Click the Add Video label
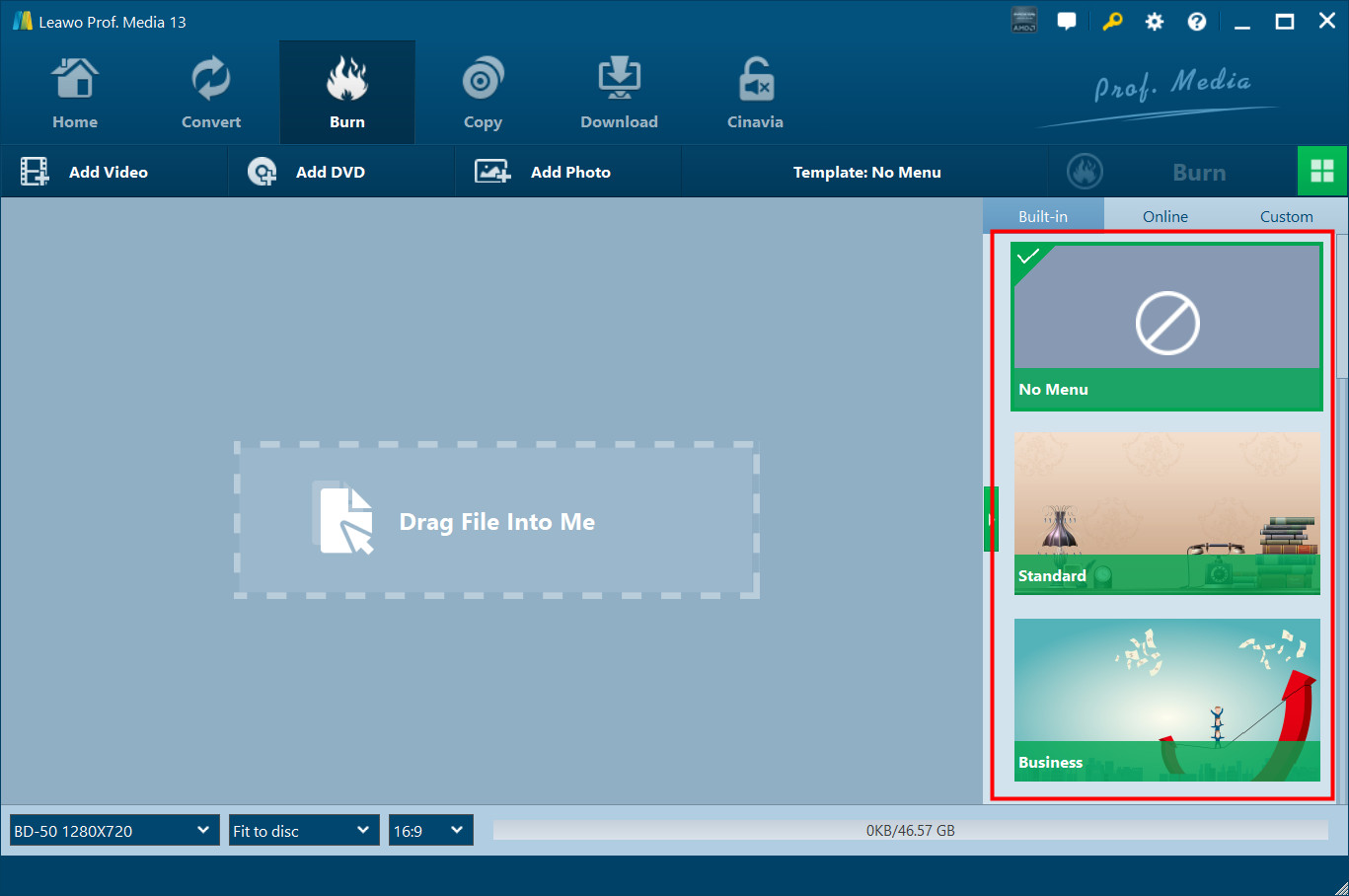 [x=109, y=172]
